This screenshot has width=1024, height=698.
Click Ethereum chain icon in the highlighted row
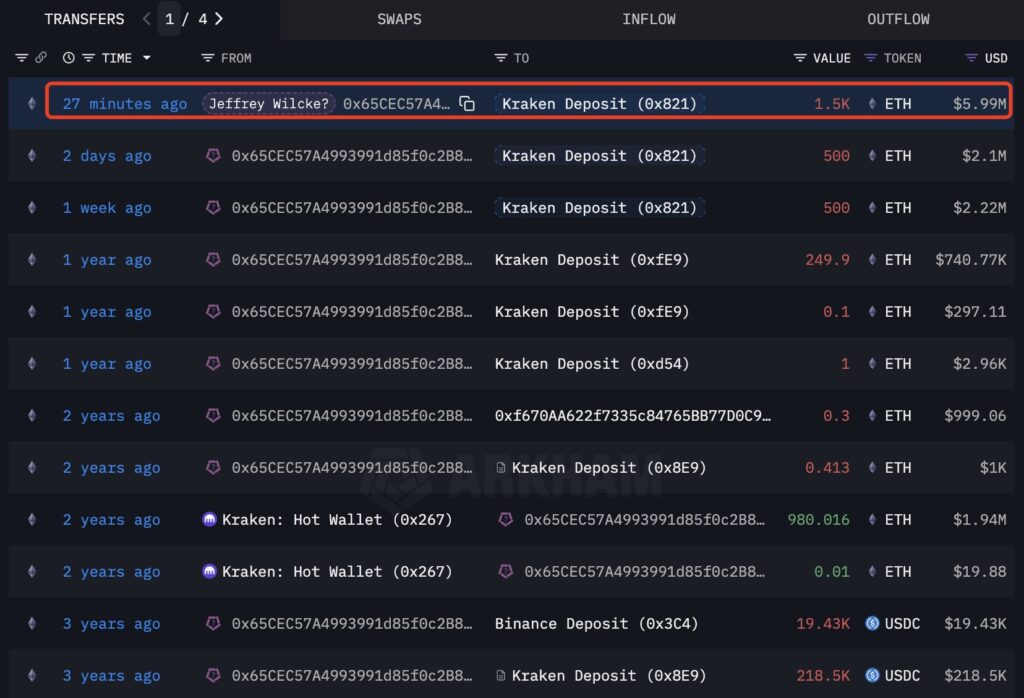point(31,104)
